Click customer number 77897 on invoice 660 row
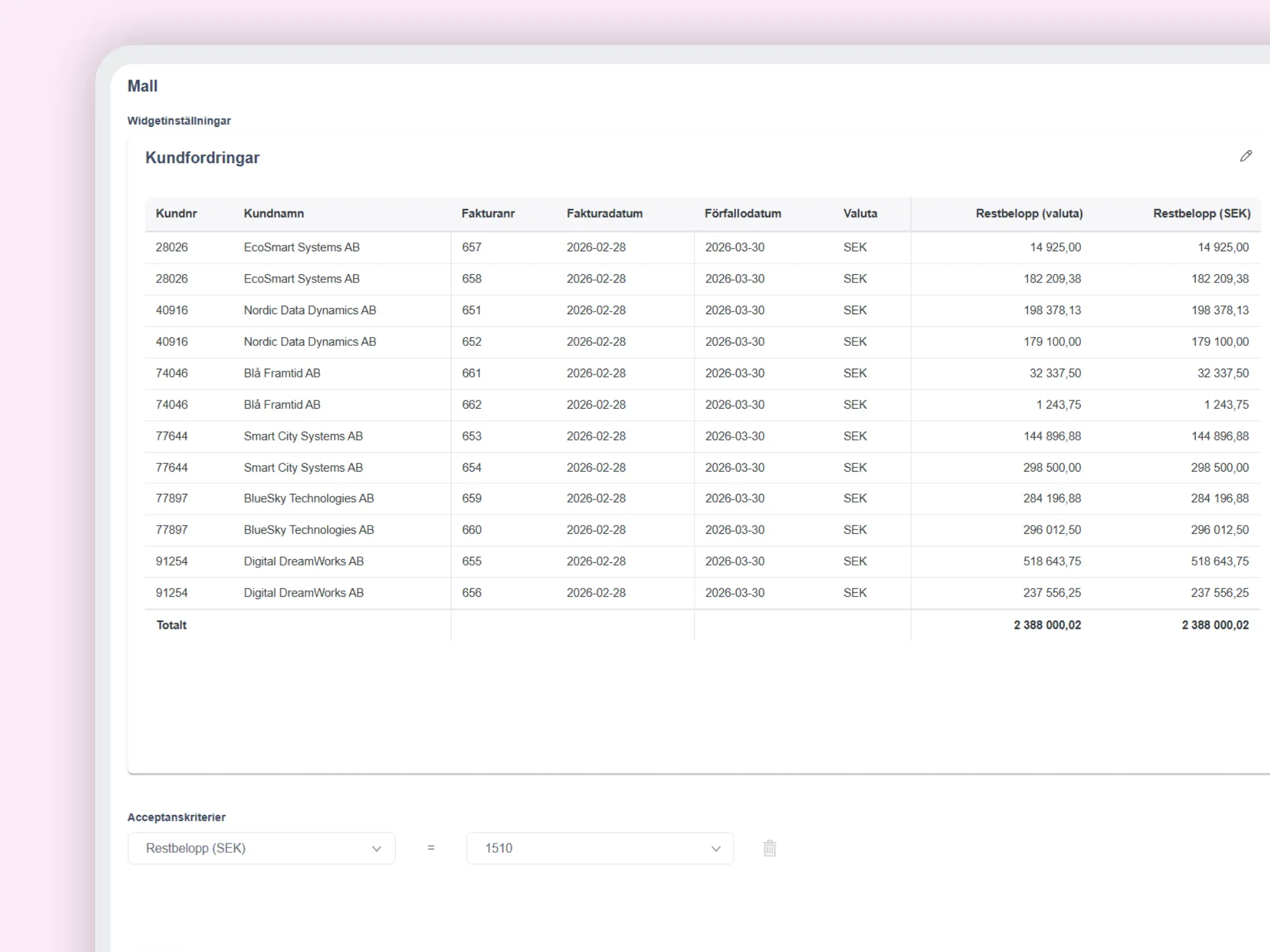The image size is (1270, 952). 171,529
